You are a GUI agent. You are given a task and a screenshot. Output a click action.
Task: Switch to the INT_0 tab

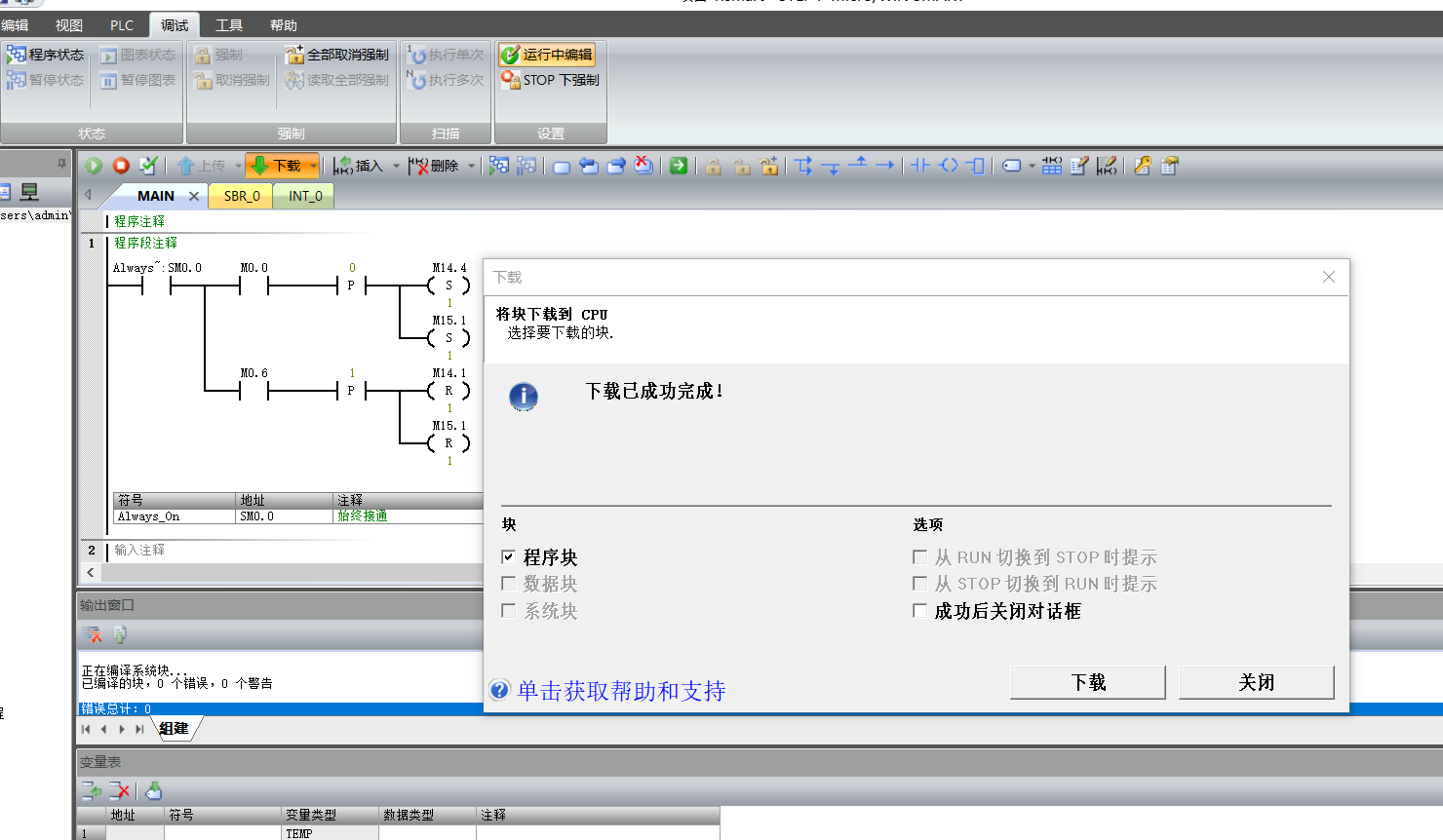(305, 196)
